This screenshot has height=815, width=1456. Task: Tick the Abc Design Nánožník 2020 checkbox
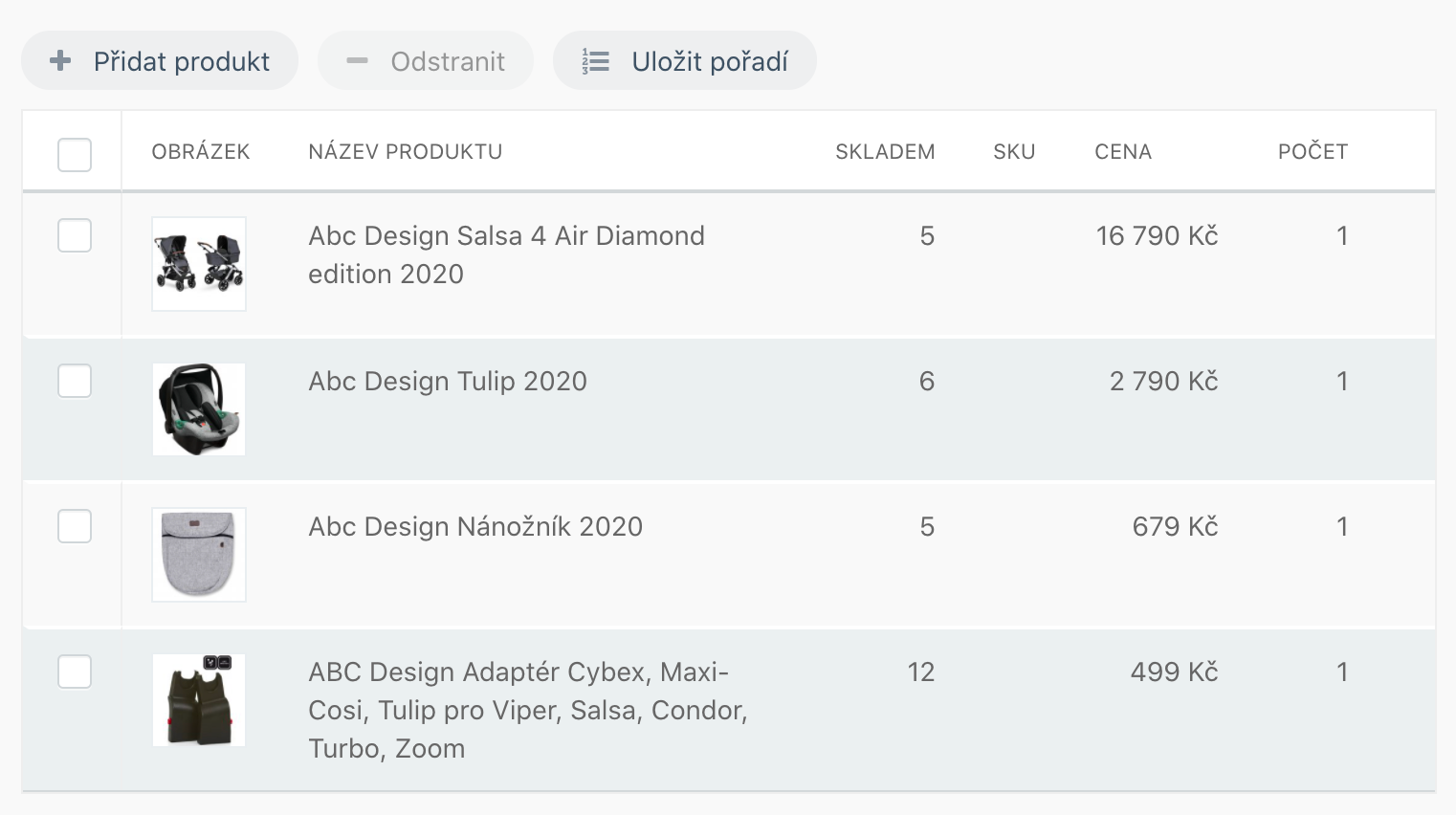[x=75, y=526]
